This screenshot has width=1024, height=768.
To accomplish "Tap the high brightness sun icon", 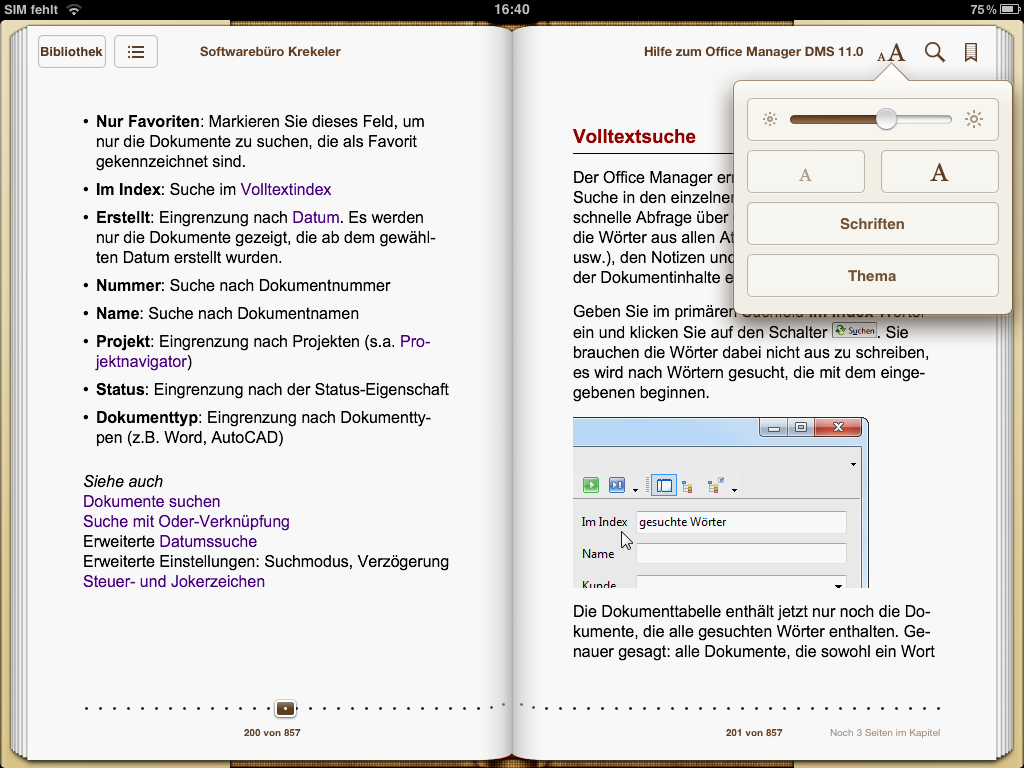I will [x=974, y=119].
